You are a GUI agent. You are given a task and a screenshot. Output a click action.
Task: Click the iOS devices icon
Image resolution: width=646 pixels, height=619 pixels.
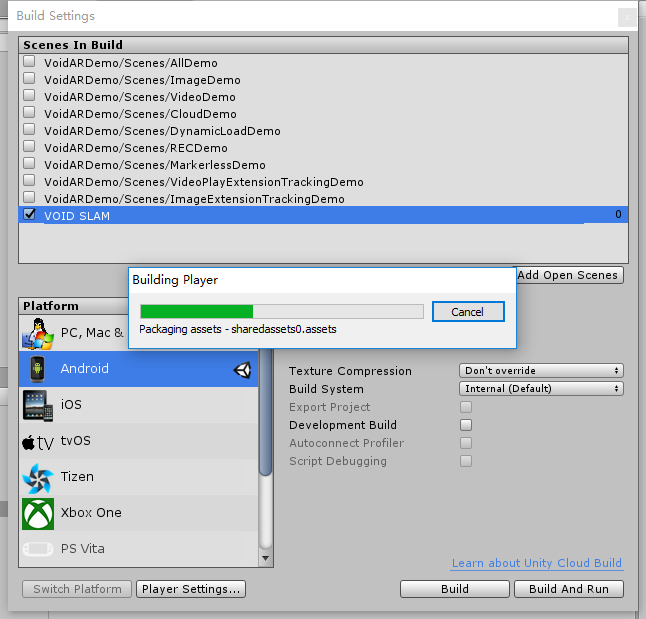[38, 405]
